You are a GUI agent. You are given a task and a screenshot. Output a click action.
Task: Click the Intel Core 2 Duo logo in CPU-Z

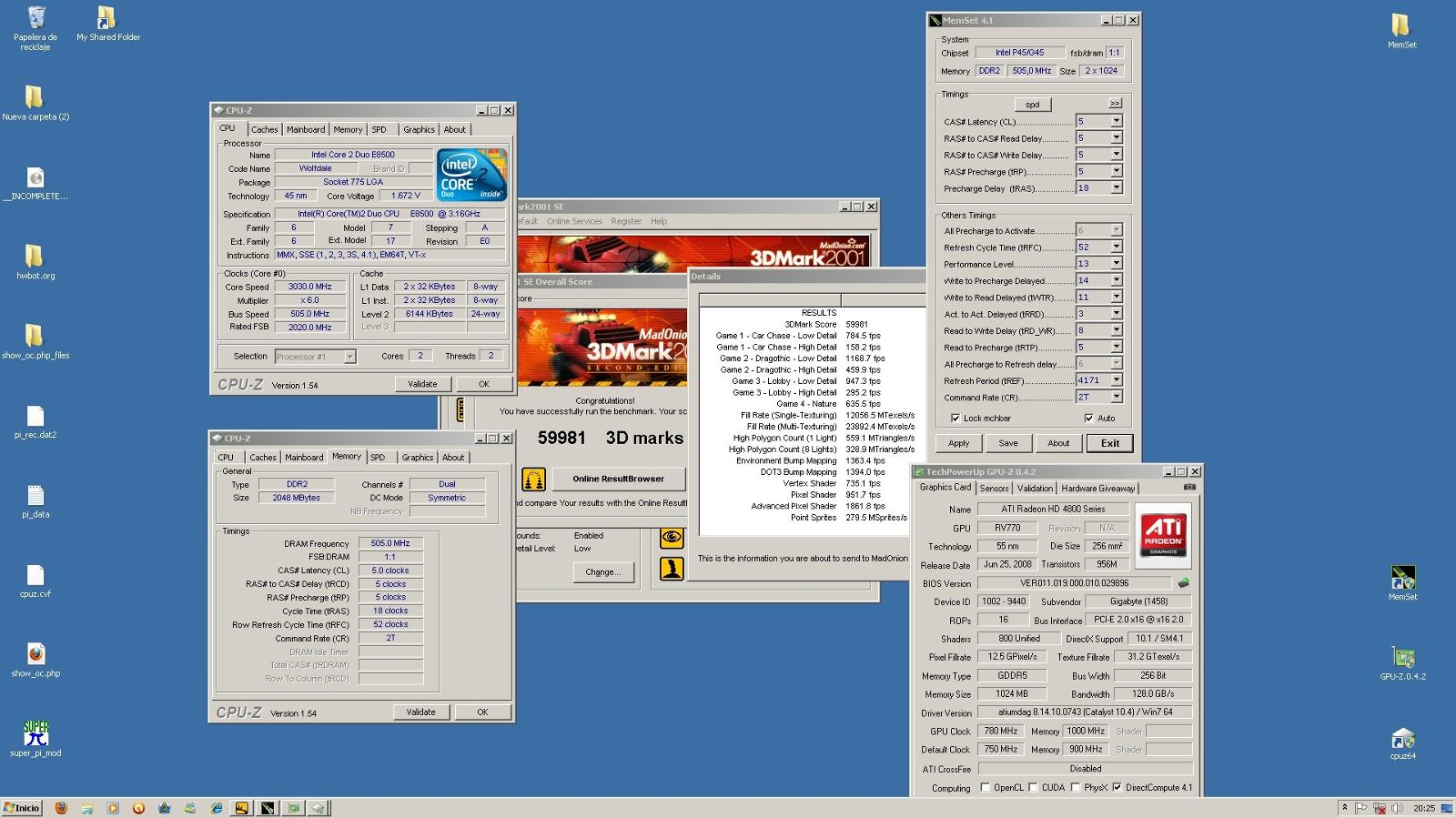[x=470, y=174]
